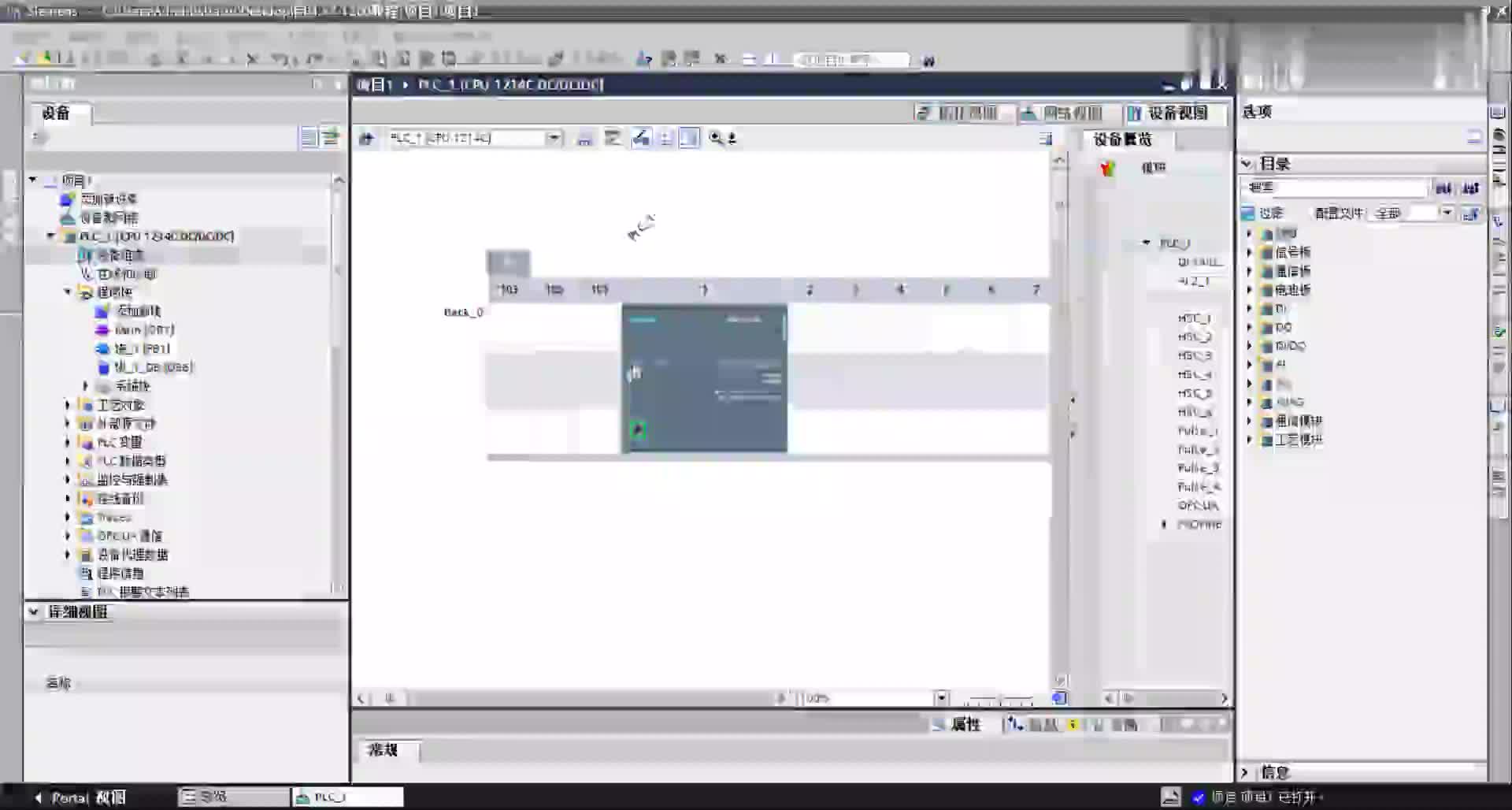Expand the 工艺模块 catalog folder
This screenshot has width=1512, height=810.
coord(1250,440)
